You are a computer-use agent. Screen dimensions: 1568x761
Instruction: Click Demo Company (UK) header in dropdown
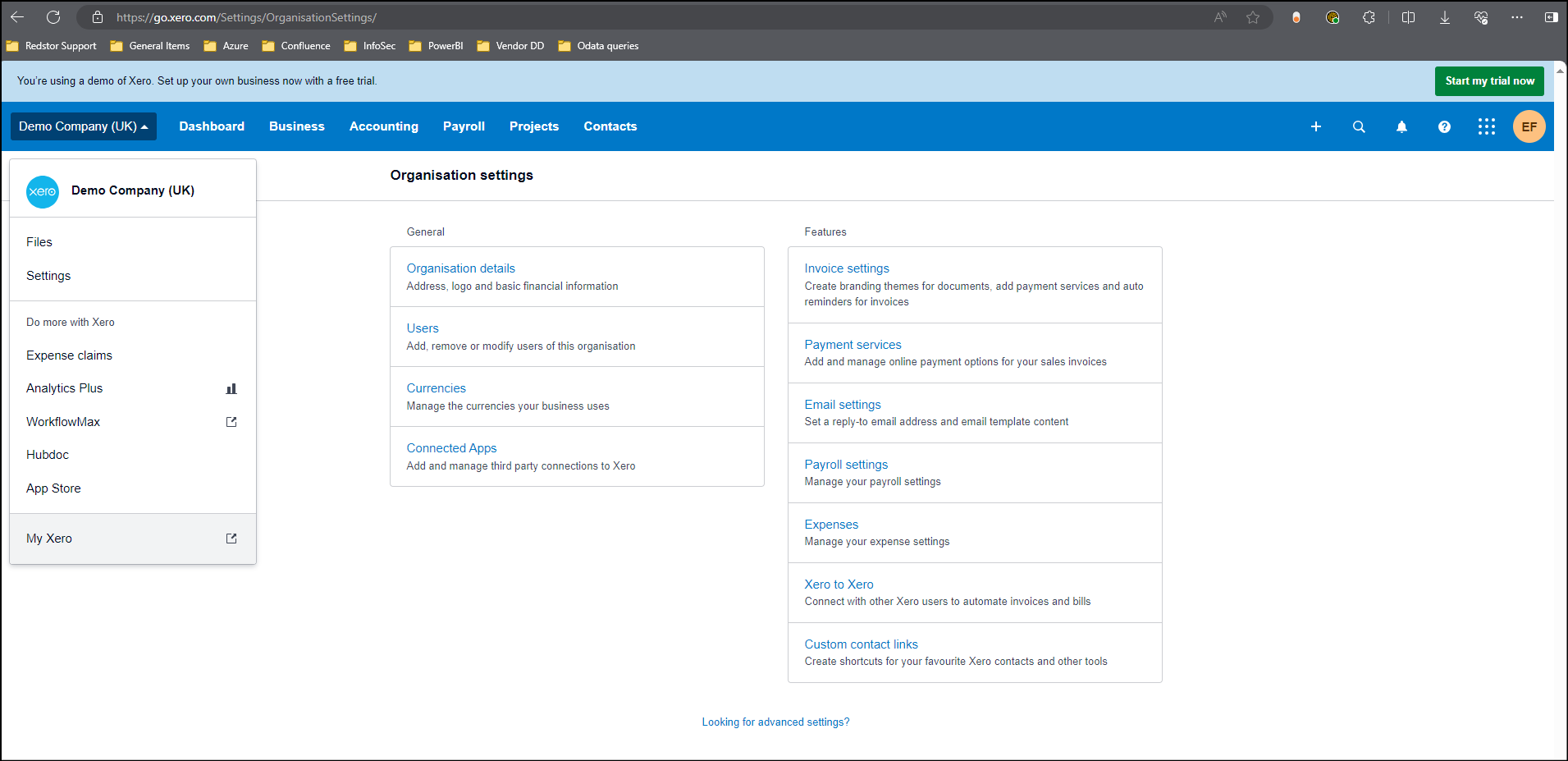click(x=133, y=190)
